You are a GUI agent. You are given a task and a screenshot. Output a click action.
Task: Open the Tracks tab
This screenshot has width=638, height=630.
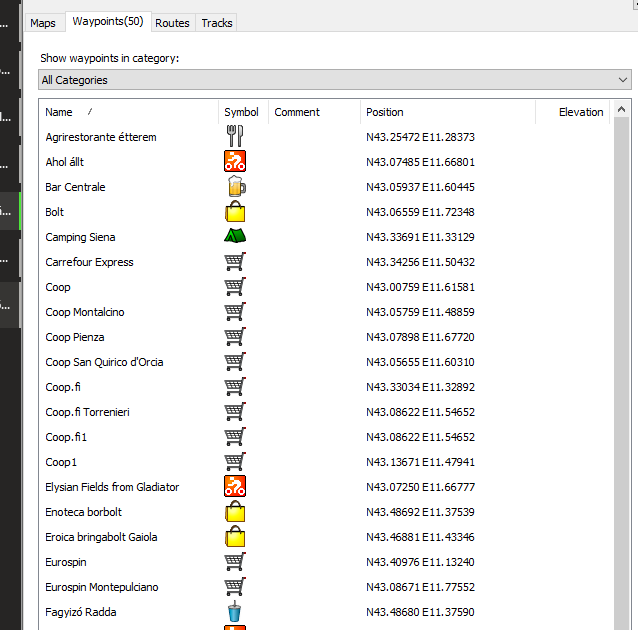point(217,23)
